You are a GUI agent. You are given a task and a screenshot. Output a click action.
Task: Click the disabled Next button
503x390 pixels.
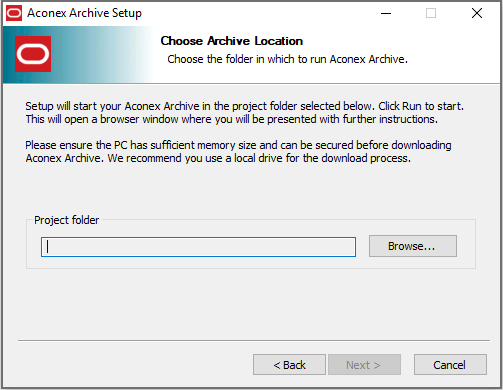[x=364, y=365]
